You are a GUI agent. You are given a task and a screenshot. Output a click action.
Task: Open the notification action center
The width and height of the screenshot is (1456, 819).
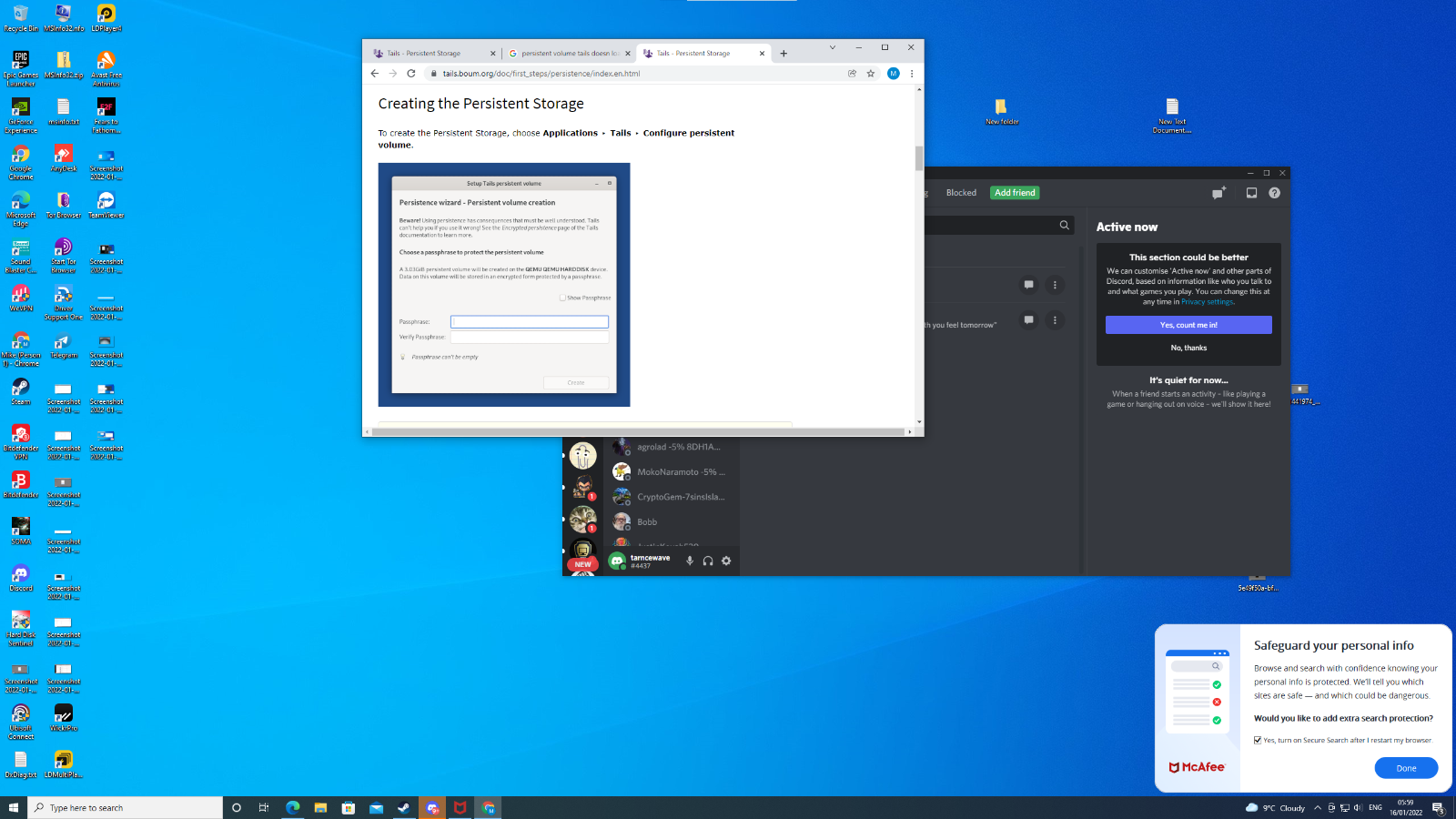tap(1438, 807)
